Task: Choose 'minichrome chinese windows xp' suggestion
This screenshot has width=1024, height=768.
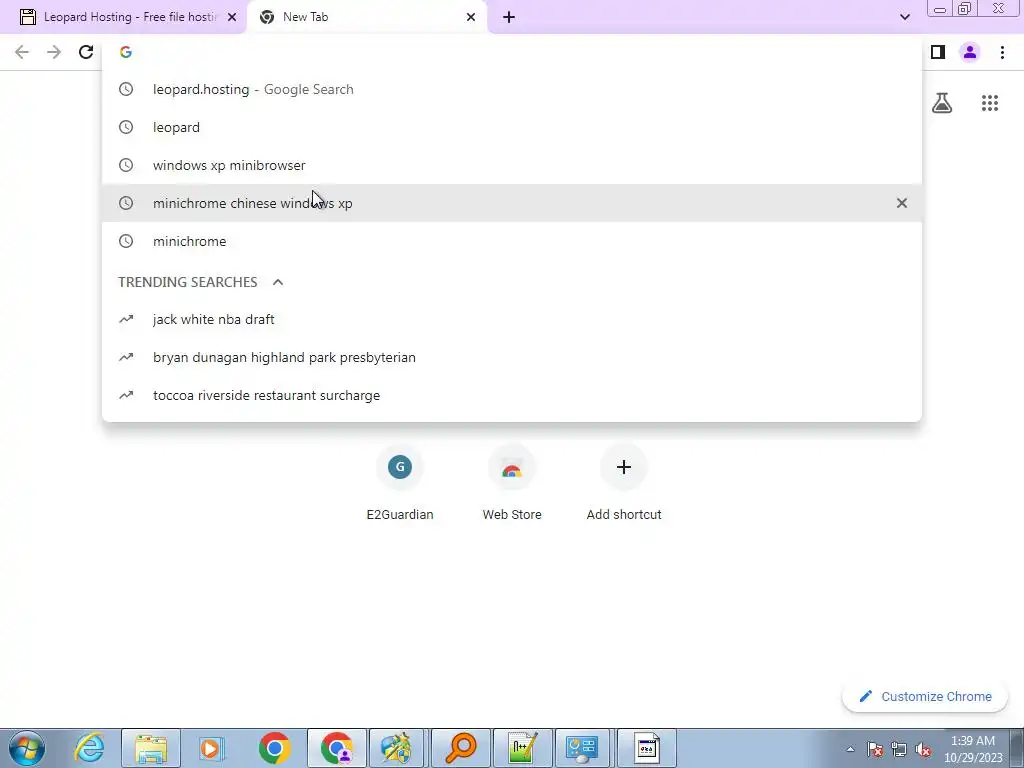Action: pyautogui.click(x=512, y=203)
